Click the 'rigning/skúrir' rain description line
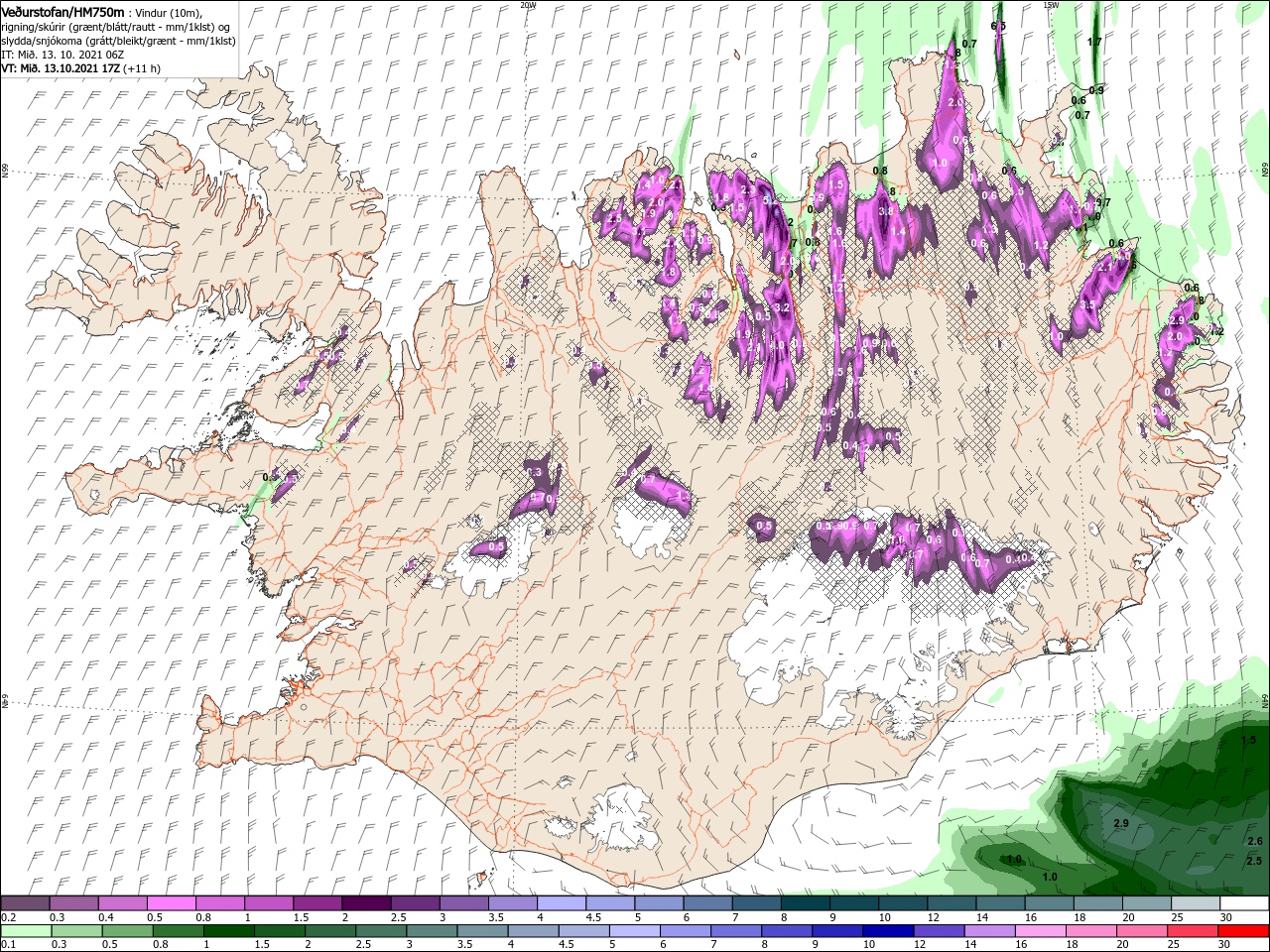This screenshot has width=1270, height=952. pos(117,26)
